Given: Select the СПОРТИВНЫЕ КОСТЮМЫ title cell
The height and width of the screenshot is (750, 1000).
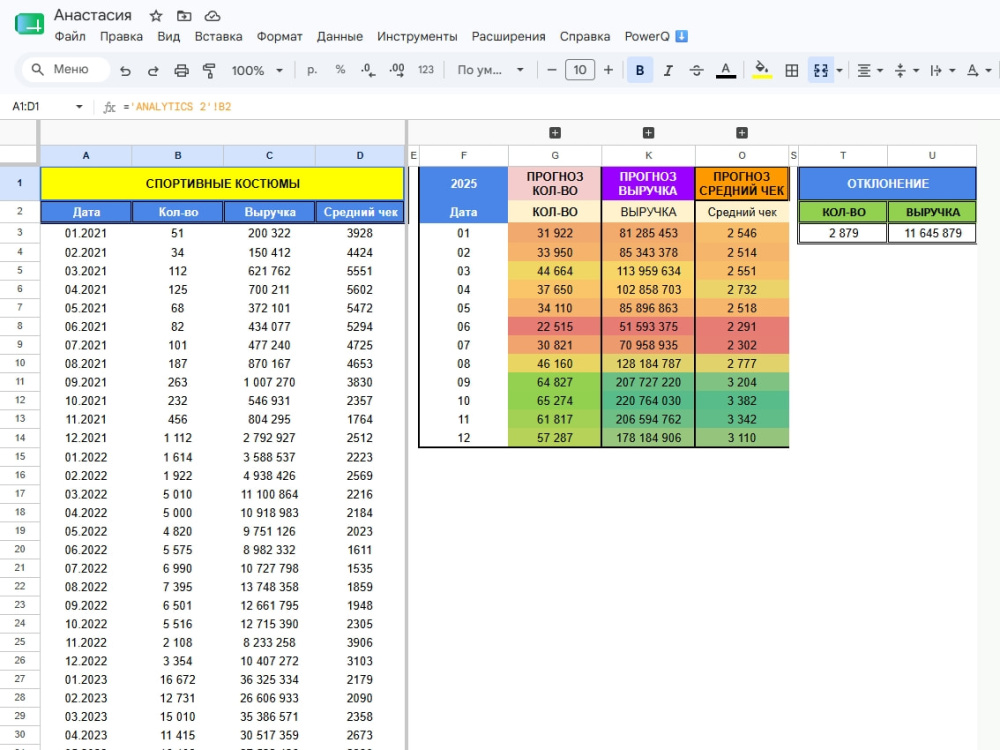Looking at the screenshot, I should (x=223, y=184).
